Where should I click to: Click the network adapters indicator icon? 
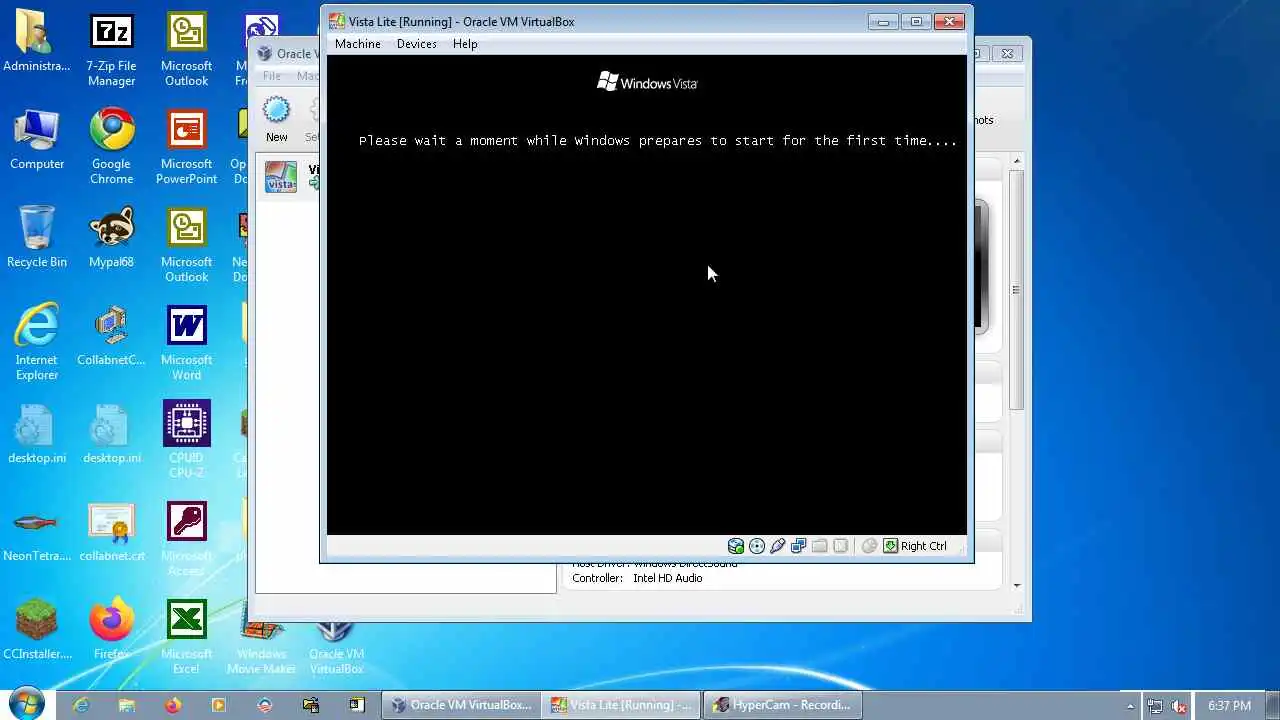click(799, 546)
